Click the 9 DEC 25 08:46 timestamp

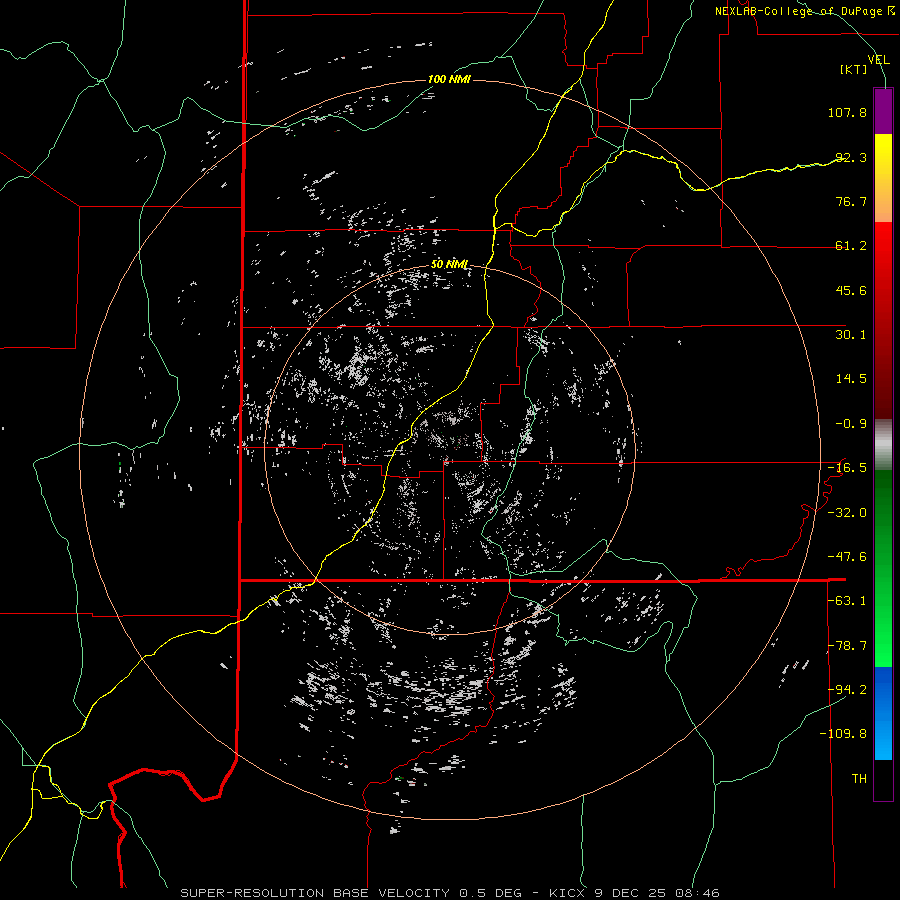[658, 893]
